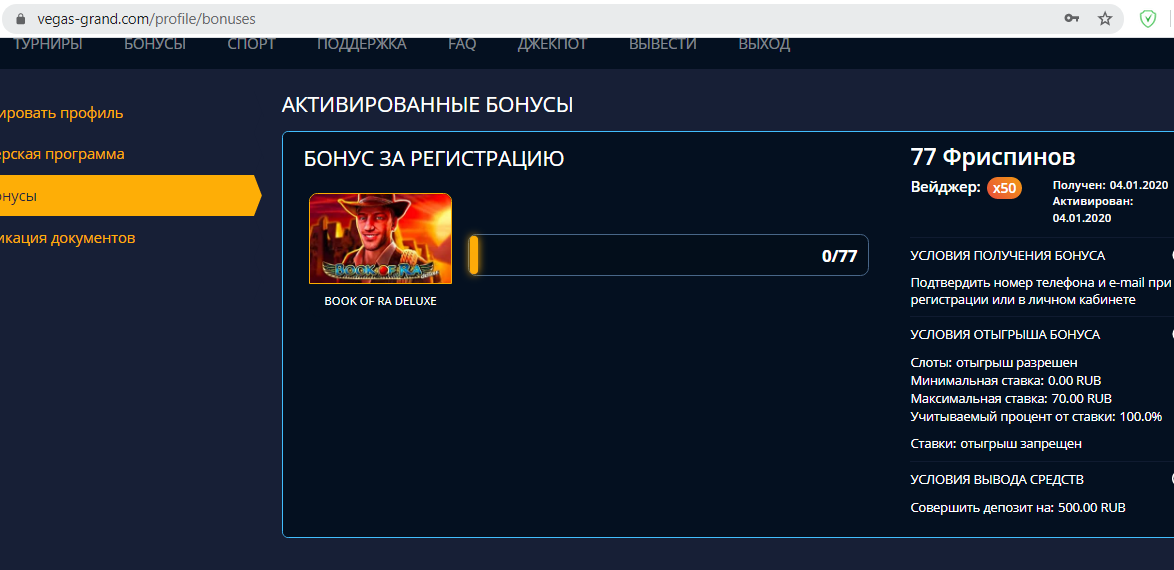Click the x50 wager badge
This screenshot has width=1174, height=570.
(1004, 188)
